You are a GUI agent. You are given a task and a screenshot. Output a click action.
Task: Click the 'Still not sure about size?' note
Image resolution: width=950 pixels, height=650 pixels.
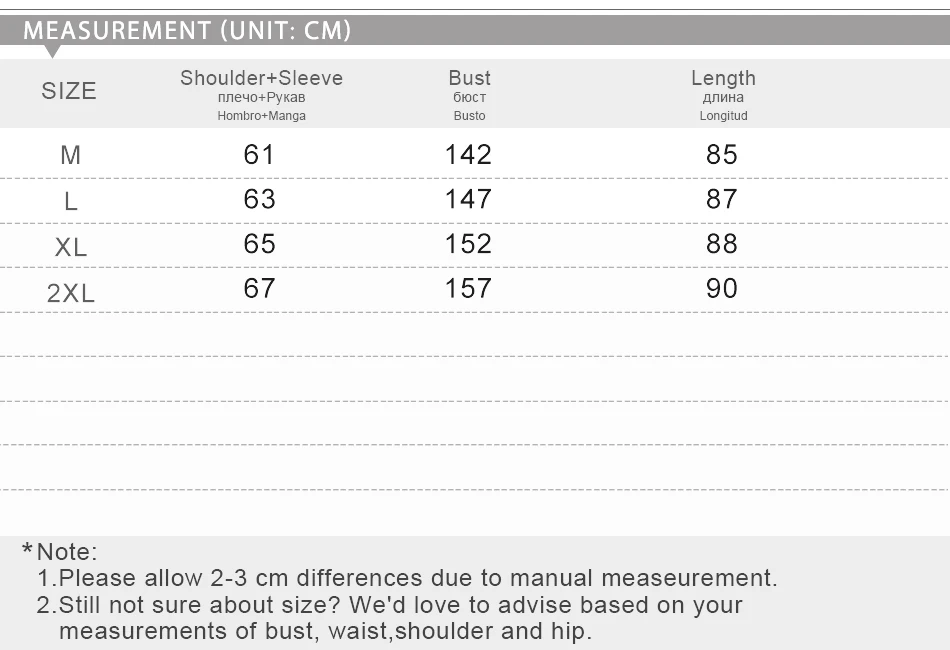[390, 618]
